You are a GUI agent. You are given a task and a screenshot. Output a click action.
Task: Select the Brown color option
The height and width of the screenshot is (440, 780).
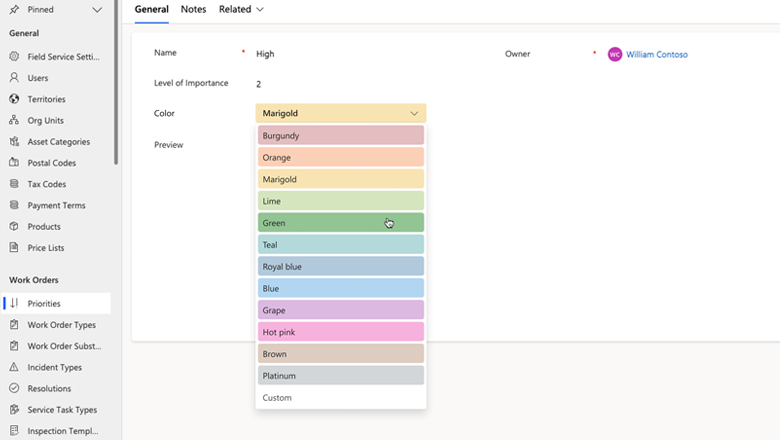[341, 354]
